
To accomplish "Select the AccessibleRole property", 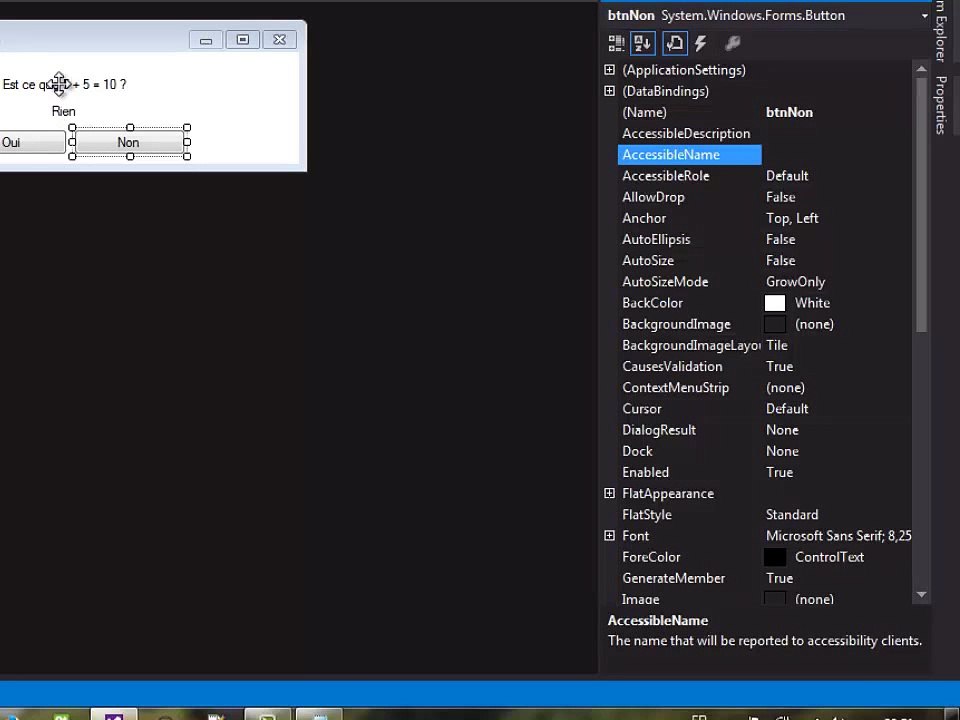I will (666, 176).
